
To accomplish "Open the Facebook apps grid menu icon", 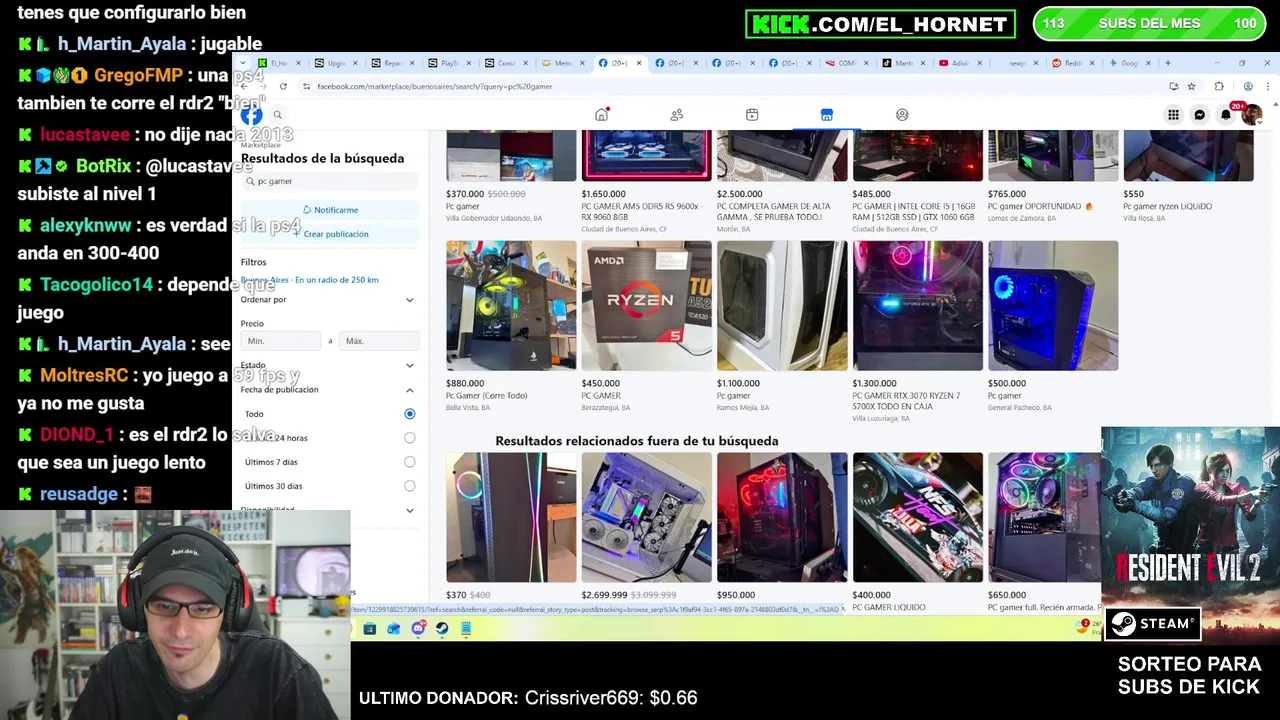I will (1173, 115).
